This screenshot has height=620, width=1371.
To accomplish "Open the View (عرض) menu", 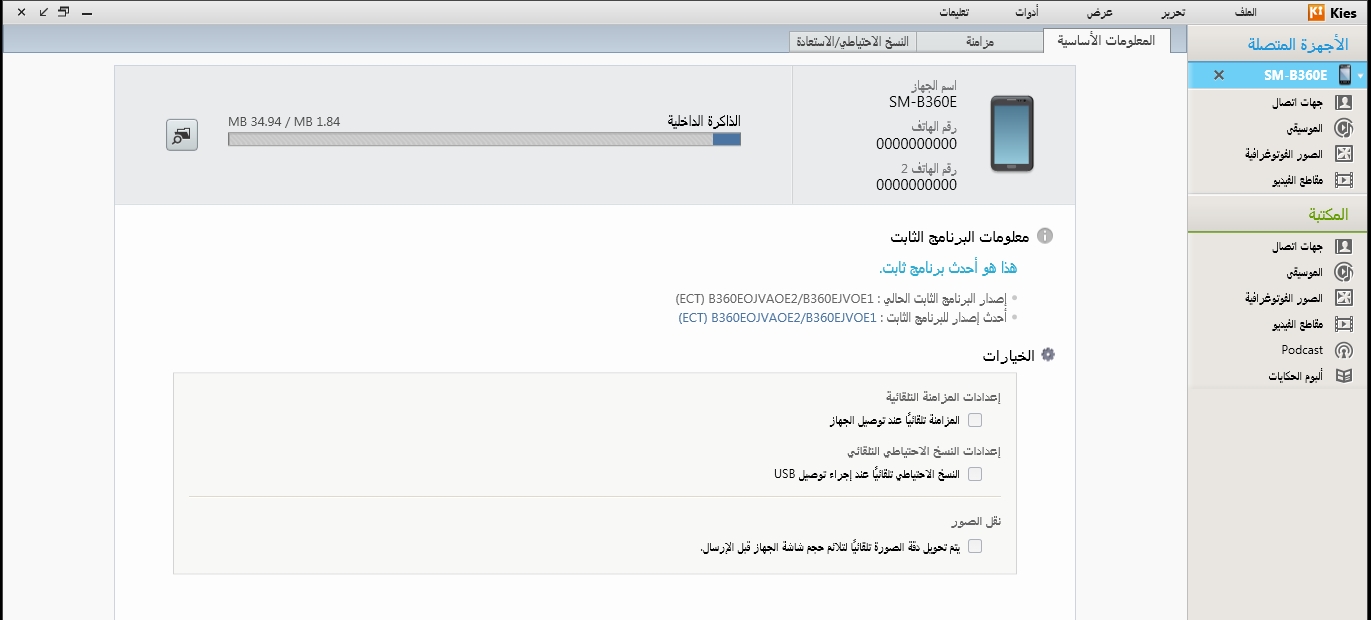I will point(1100,12).
